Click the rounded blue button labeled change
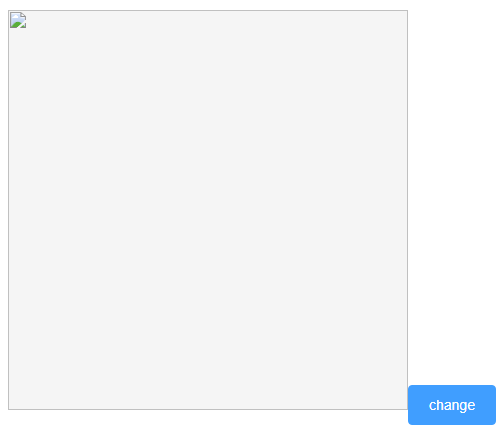Screen dimensions: 503x439 (x=452, y=405)
